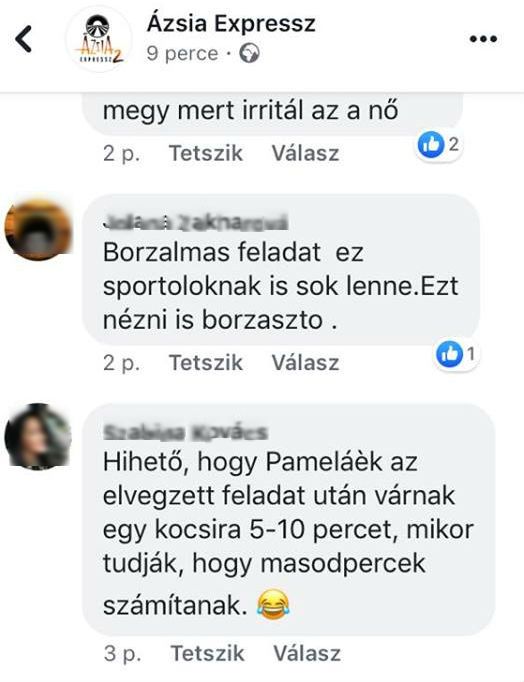Click the Ázsia Expressz page name
Viewport: 524px width, 682px height.
coord(231,23)
